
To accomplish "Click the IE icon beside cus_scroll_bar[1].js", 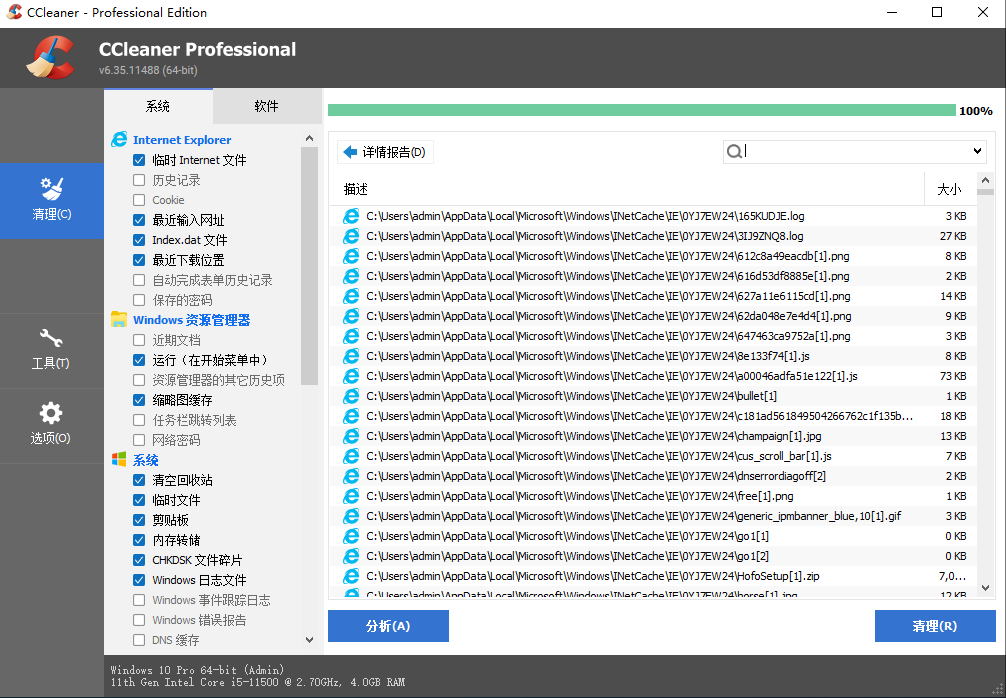I will coord(351,456).
